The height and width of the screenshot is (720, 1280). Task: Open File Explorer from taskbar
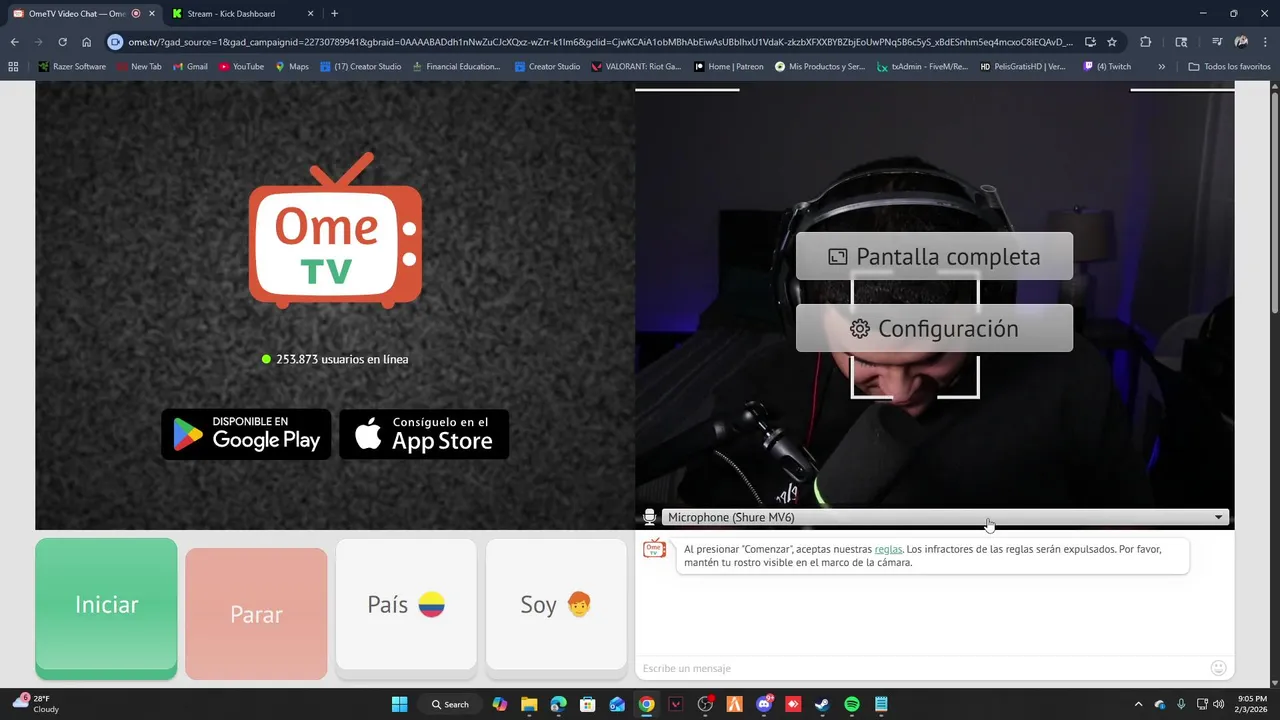(529, 704)
